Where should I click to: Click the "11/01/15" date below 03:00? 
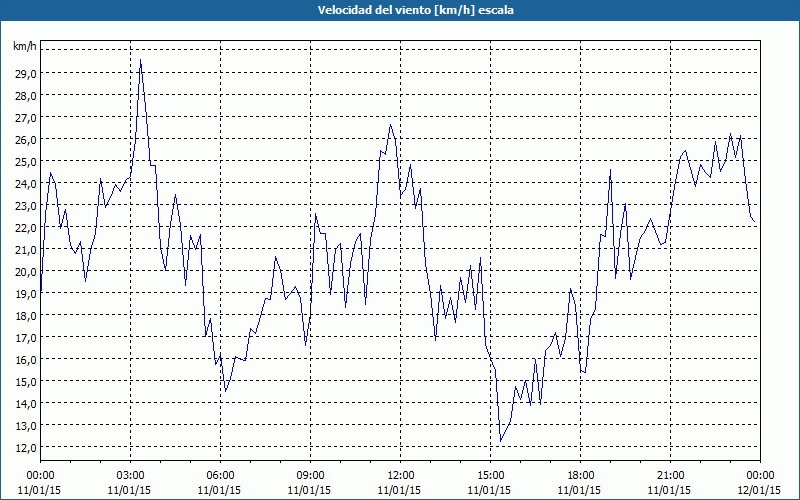coord(130,490)
